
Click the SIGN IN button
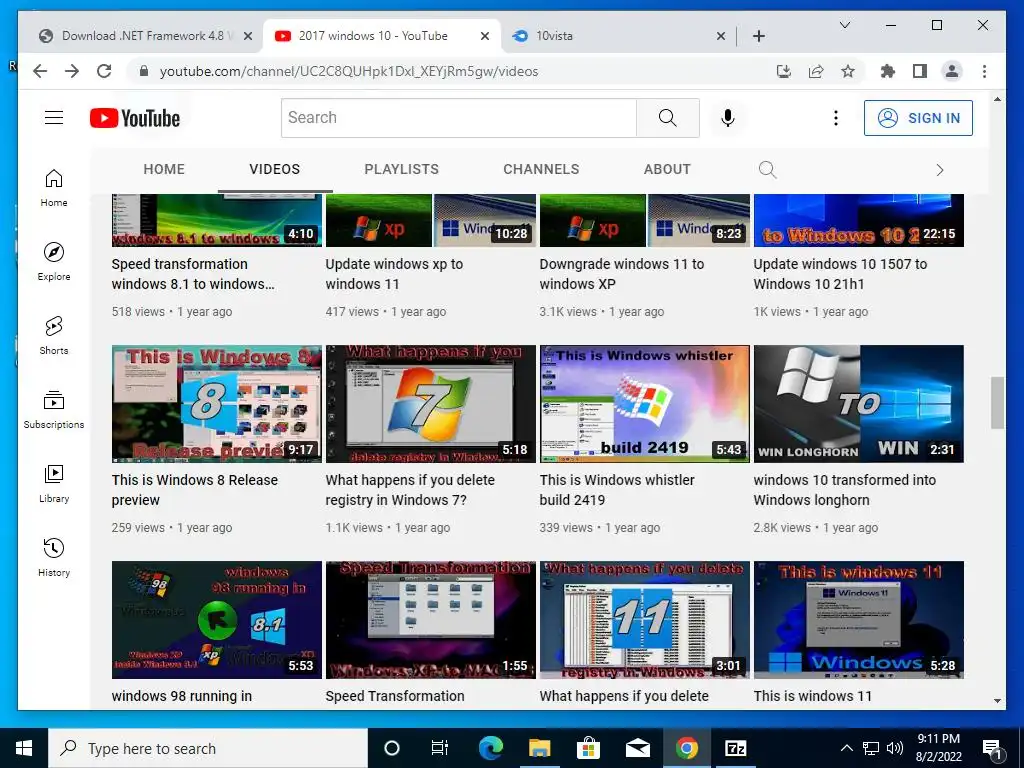[918, 118]
